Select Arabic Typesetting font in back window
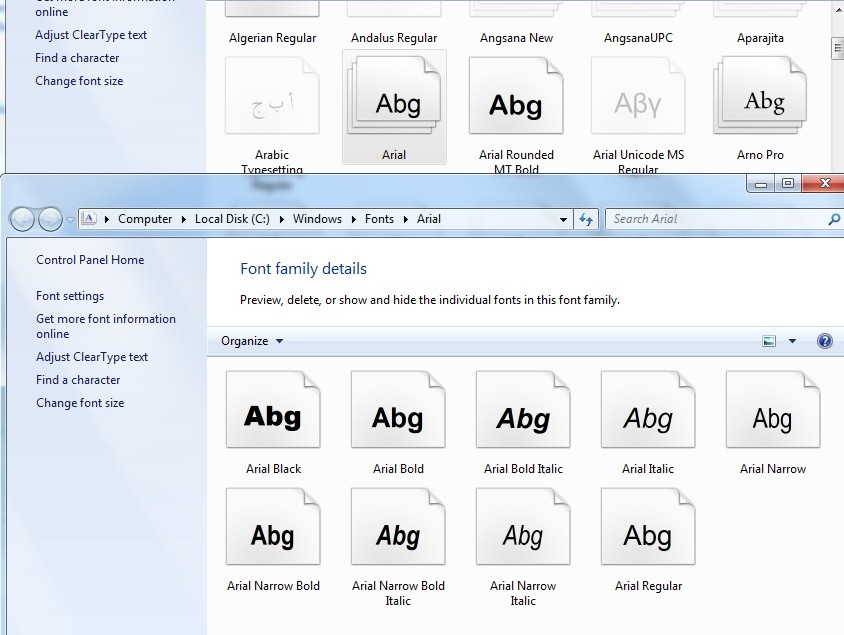 (x=272, y=96)
